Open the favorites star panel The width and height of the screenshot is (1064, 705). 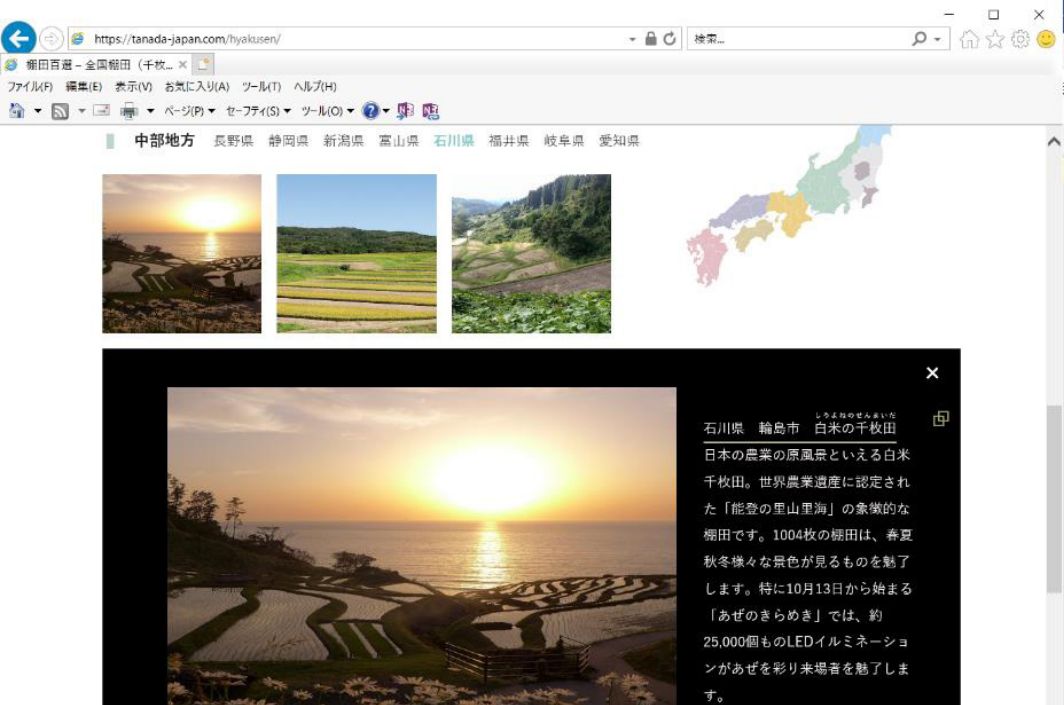click(995, 39)
